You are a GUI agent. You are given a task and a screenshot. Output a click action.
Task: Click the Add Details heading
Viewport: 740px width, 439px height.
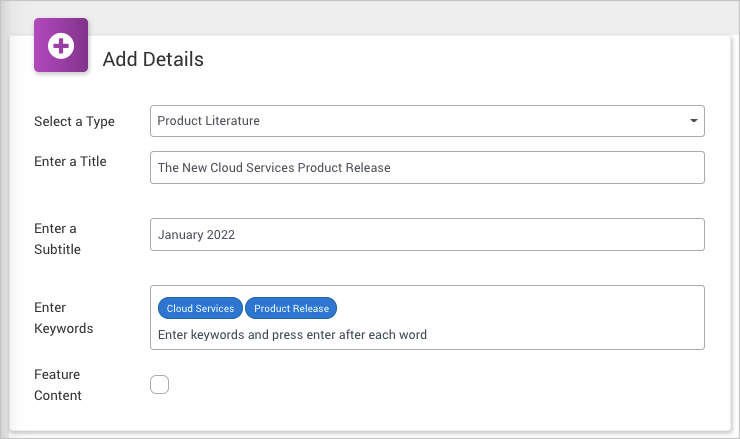[x=153, y=60]
